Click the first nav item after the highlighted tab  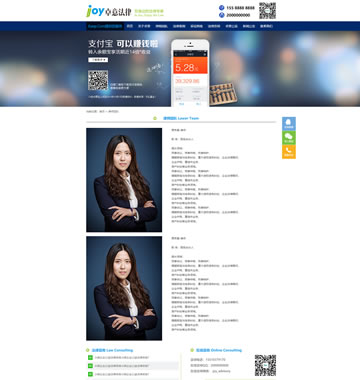[130, 26]
